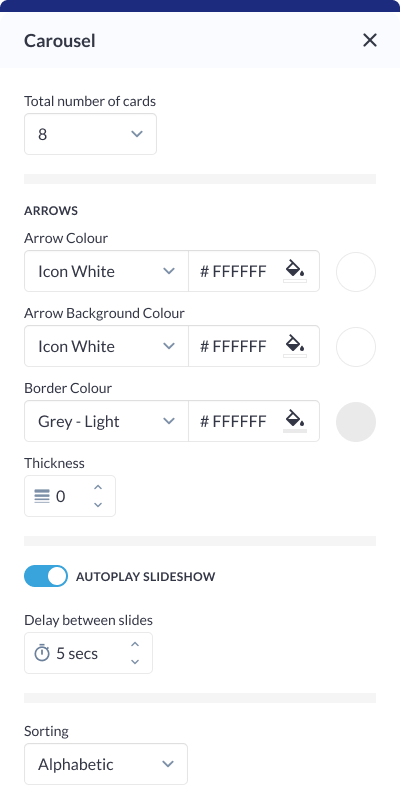Open the Total number of cards dropdown
Image resolution: width=400 pixels, height=809 pixels.
click(90, 134)
